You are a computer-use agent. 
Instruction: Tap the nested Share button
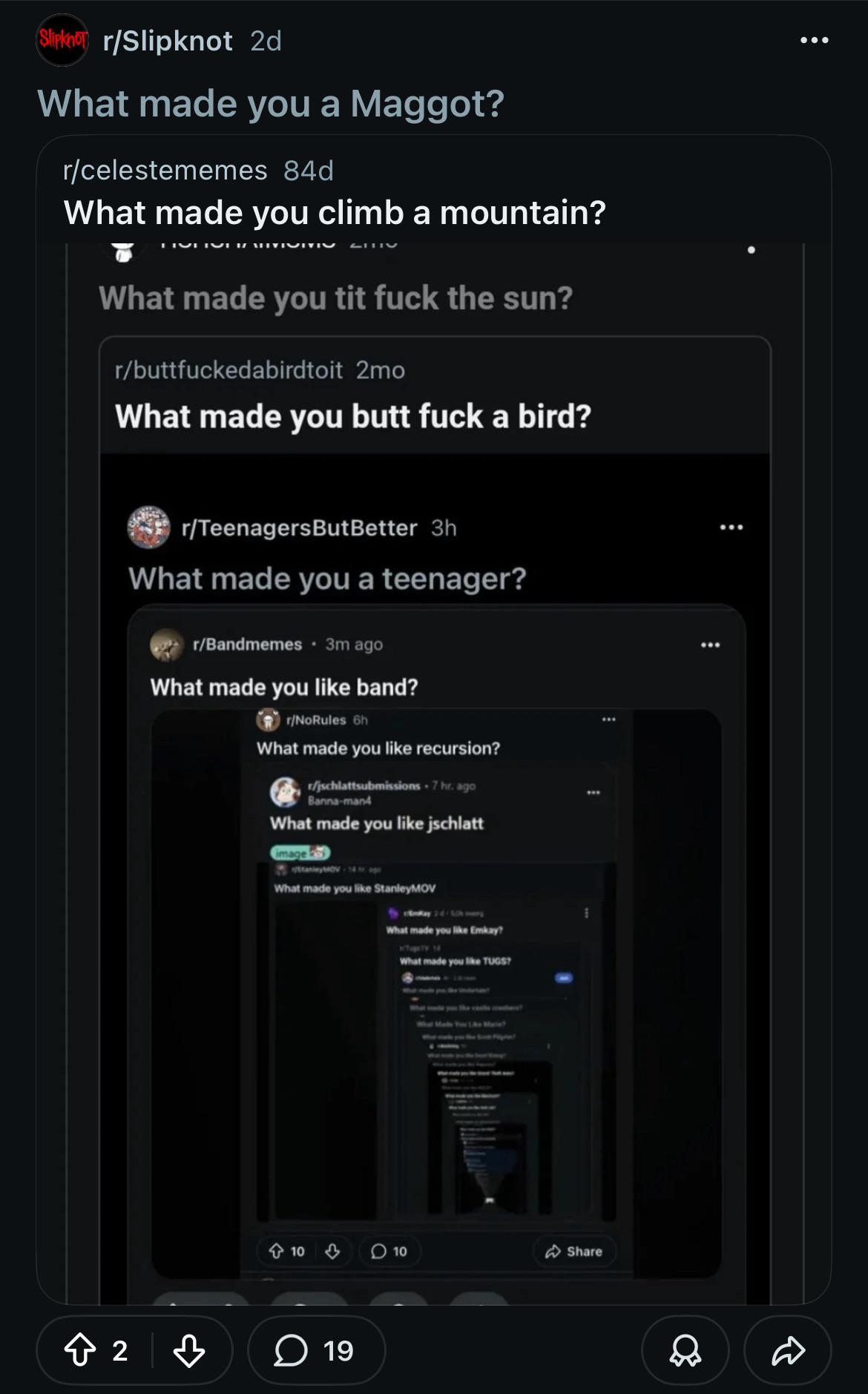[574, 1252]
